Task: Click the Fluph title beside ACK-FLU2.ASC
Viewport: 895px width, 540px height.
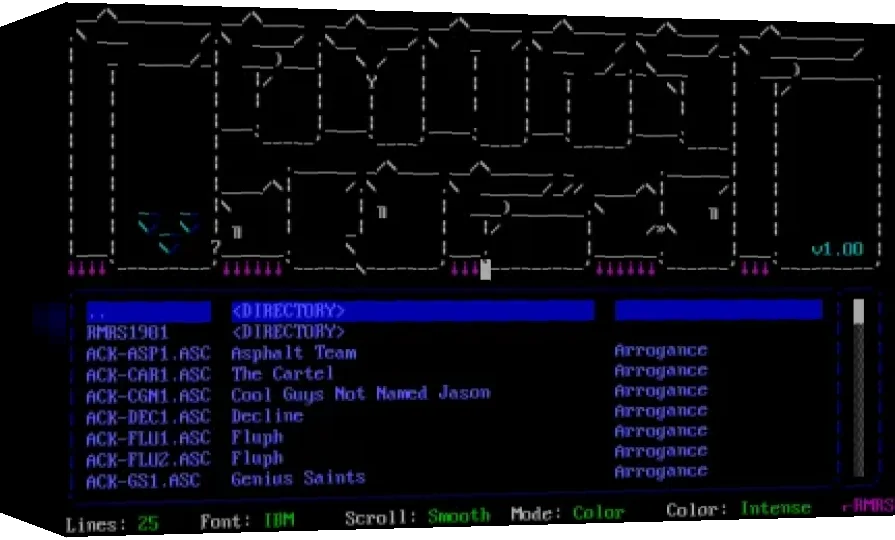Action: pyautogui.click(x=257, y=458)
